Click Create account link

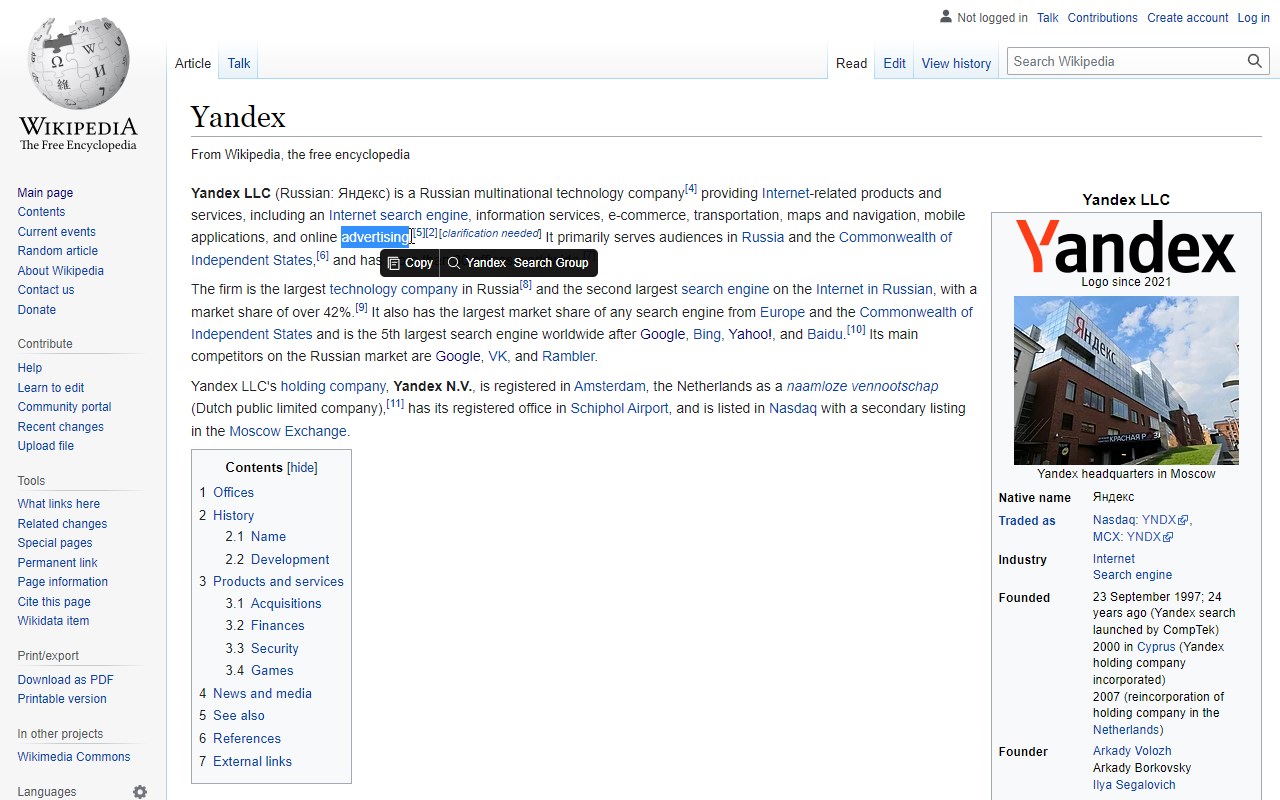click(x=1187, y=18)
